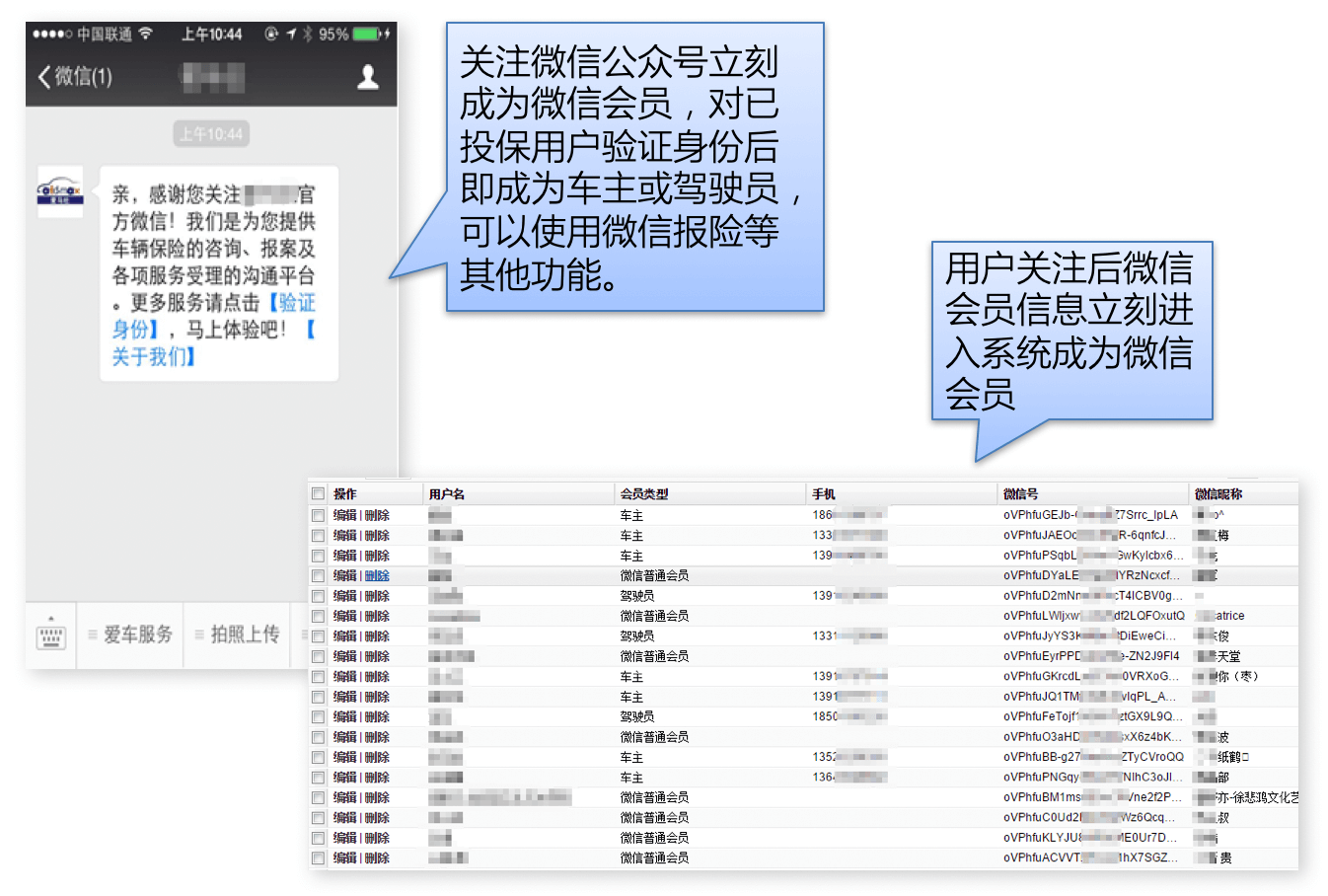Click 编辑 in the oVPhfuBB-g27 row
Image resolution: width=1328 pixels, height=896 pixels.
tap(344, 757)
